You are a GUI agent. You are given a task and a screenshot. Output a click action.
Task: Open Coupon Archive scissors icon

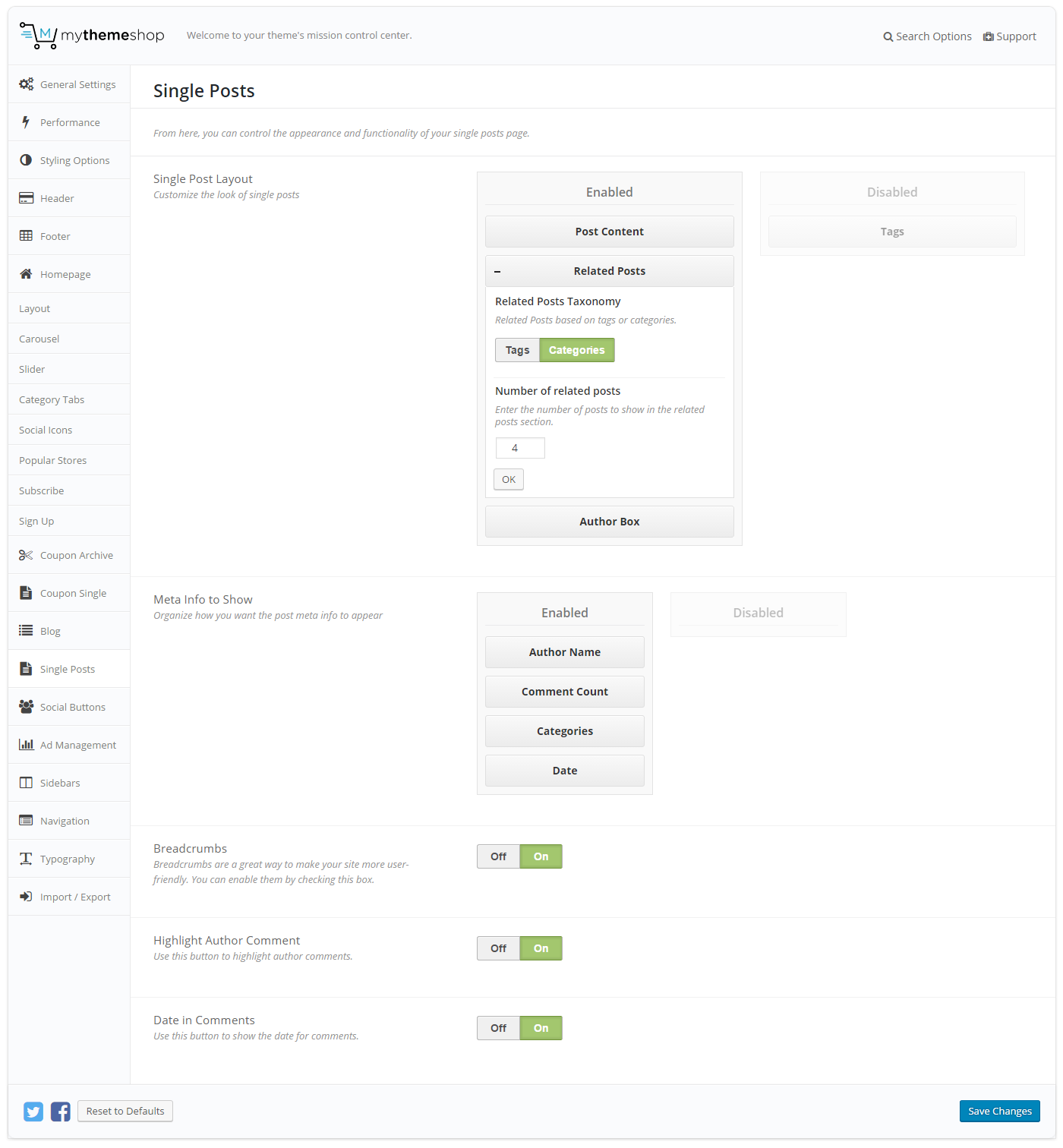[x=26, y=555]
